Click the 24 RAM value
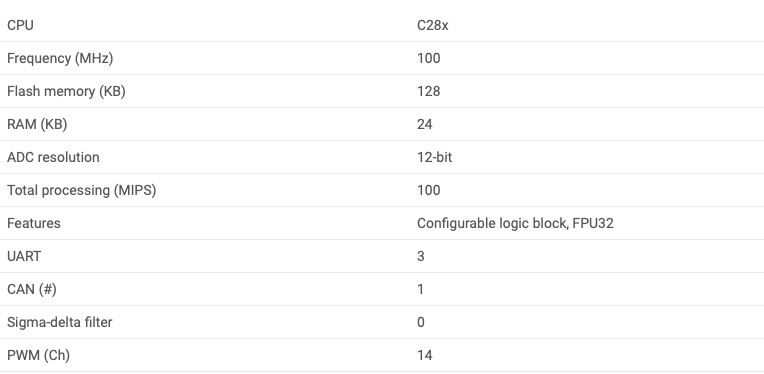The width and height of the screenshot is (764, 374). [x=424, y=125]
